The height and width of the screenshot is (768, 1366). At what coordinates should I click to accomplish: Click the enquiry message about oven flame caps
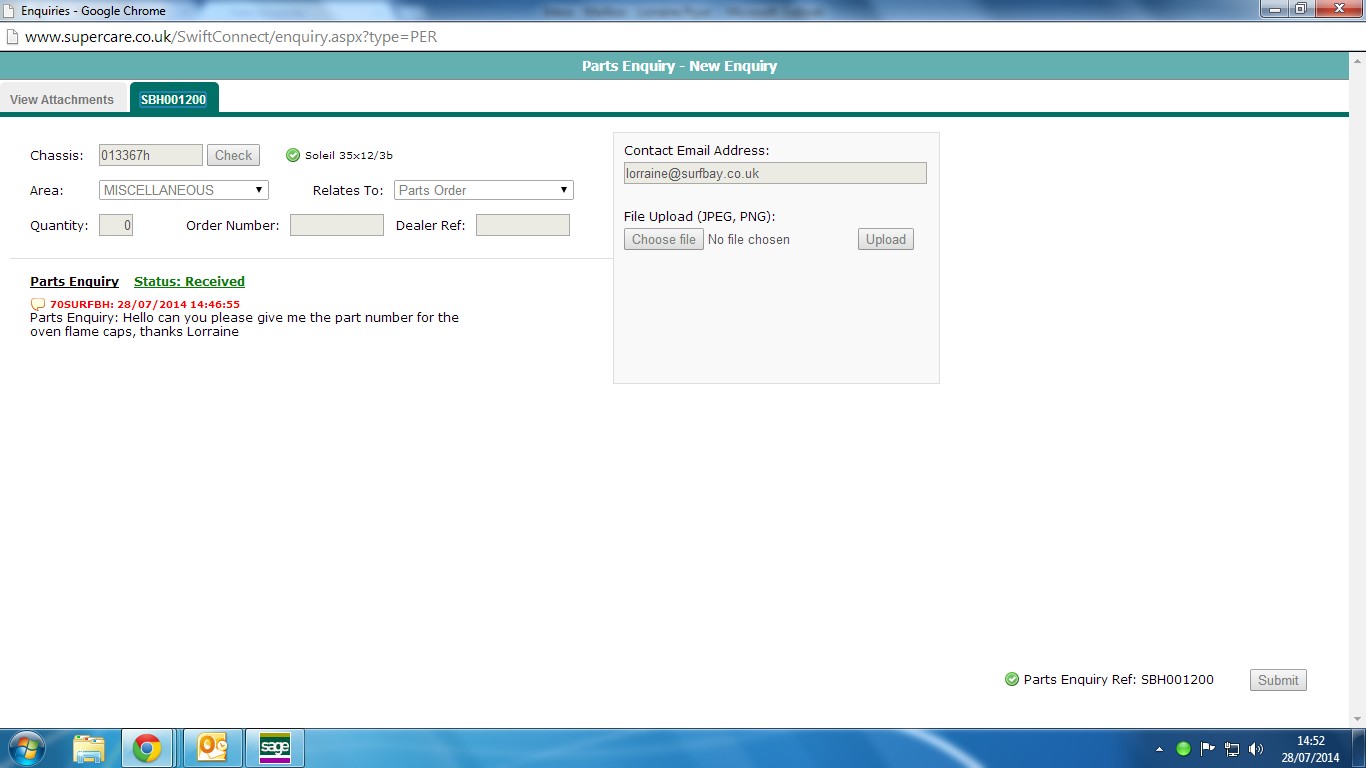(244, 325)
